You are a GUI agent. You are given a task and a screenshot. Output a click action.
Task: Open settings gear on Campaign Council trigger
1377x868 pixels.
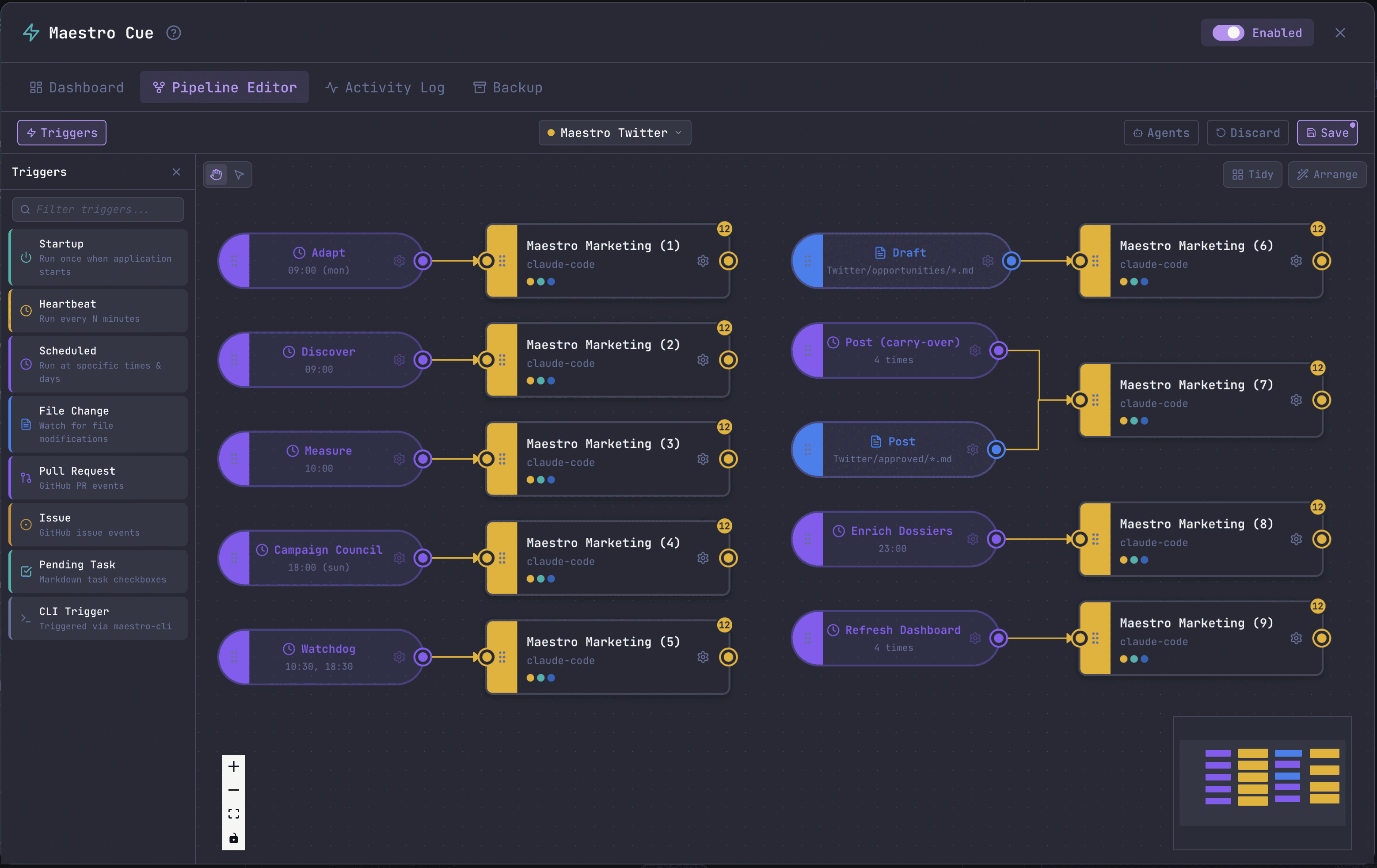point(399,557)
